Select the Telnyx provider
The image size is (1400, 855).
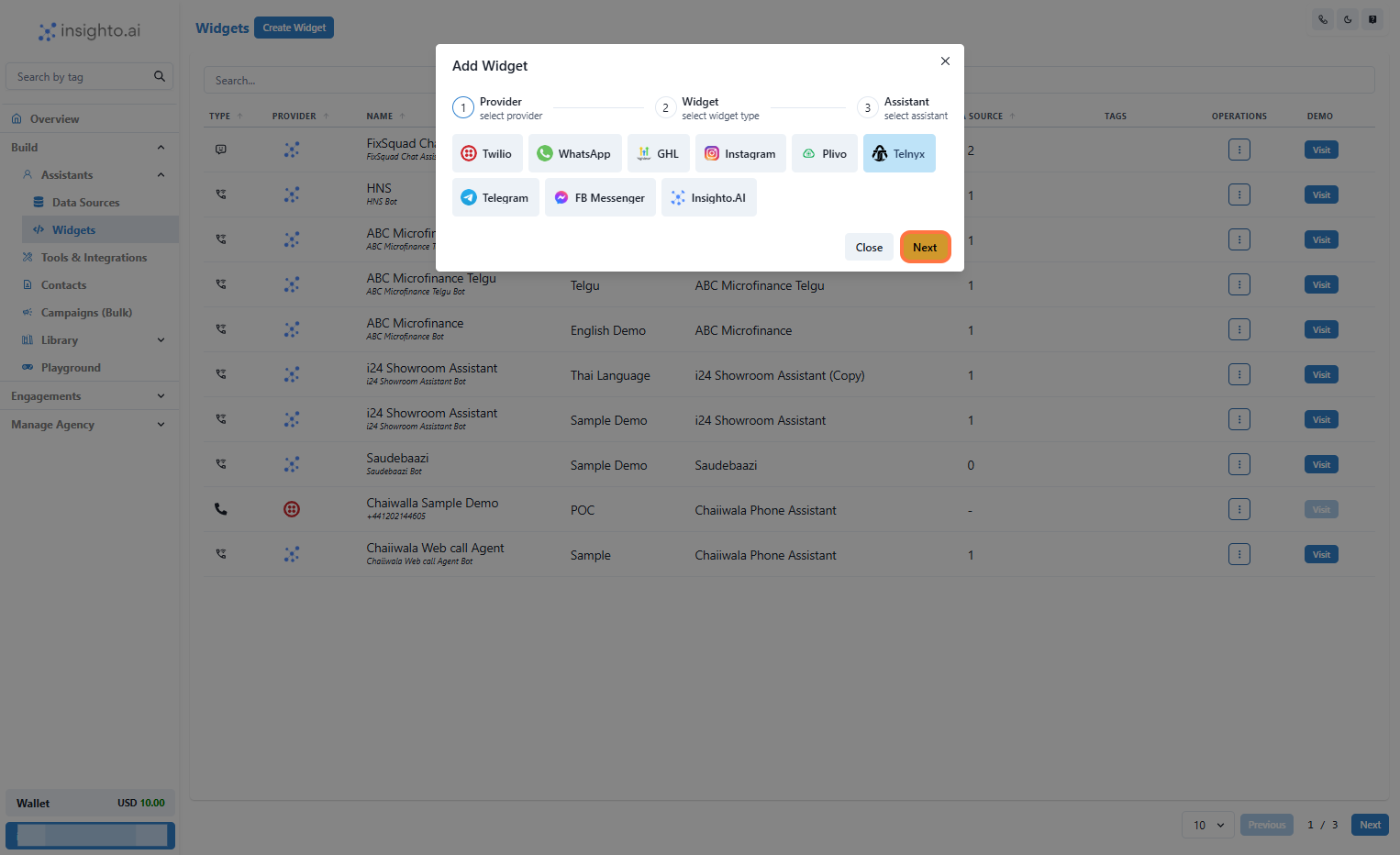pos(899,153)
